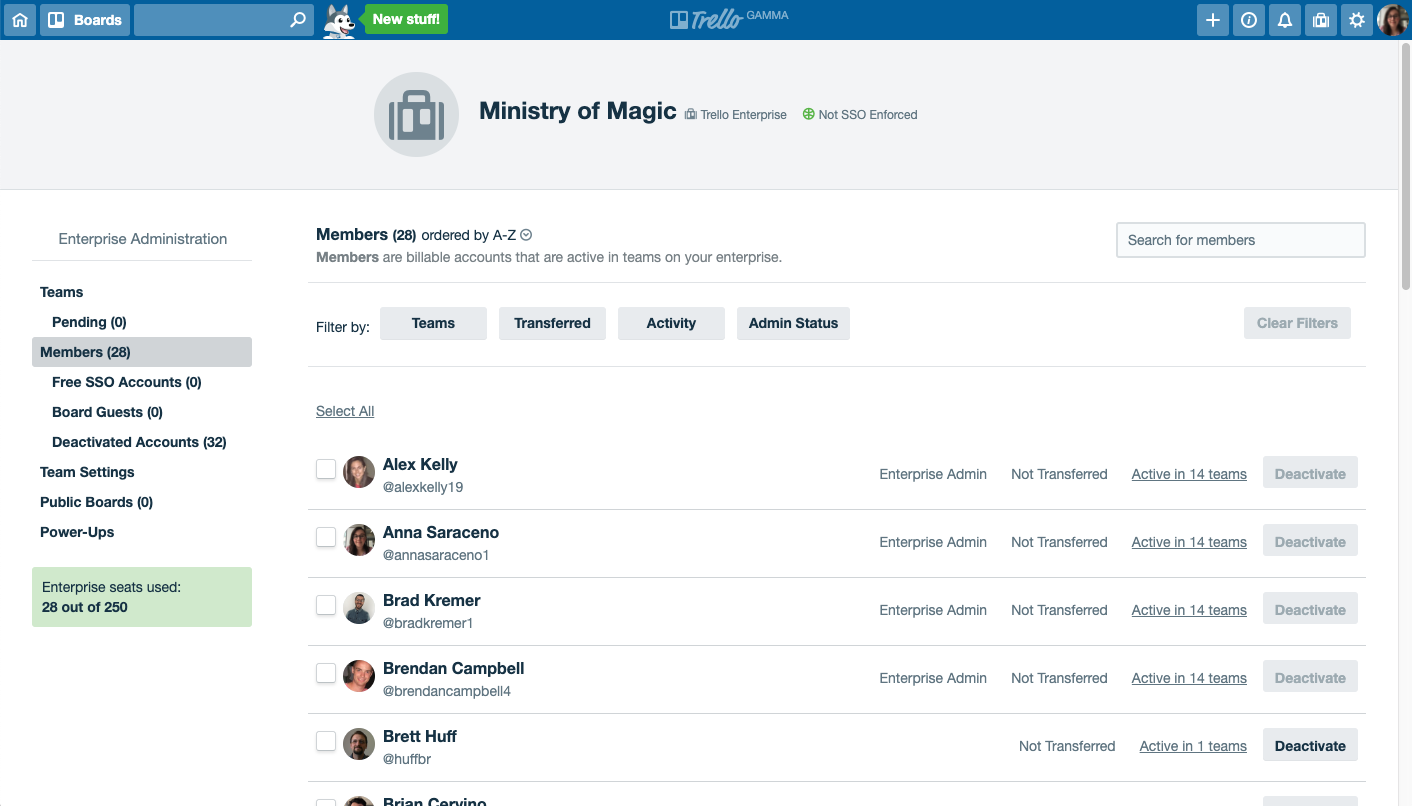Select Anna Saraceno's checkbox
The image size is (1412, 806).
pyautogui.click(x=326, y=537)
